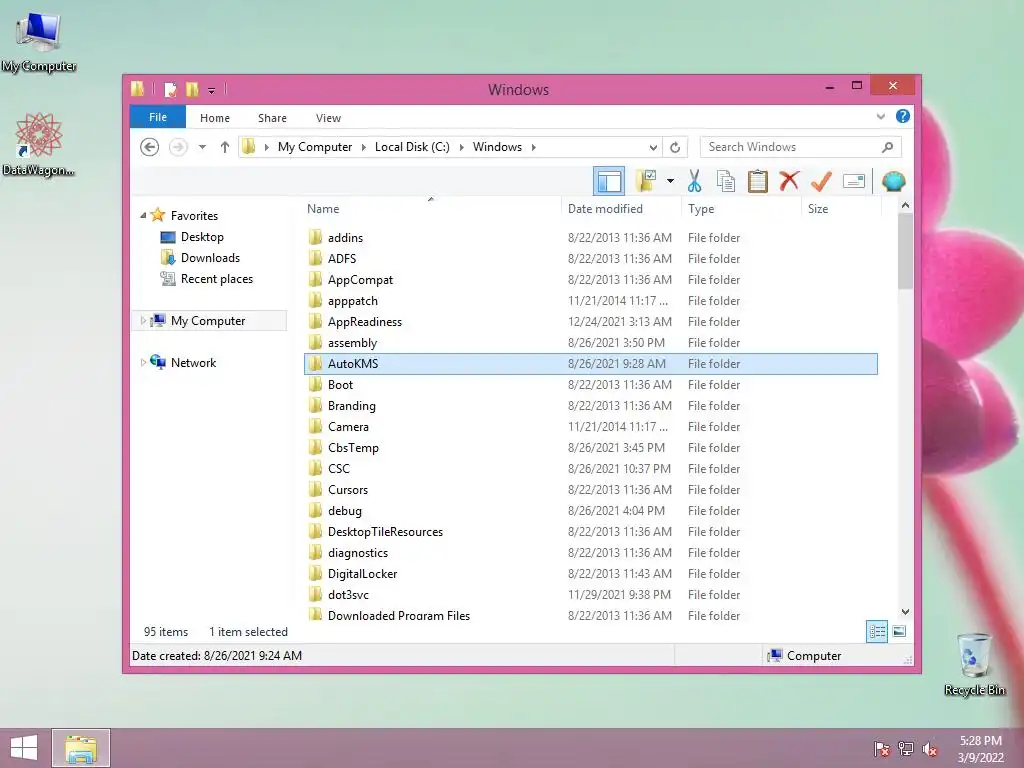Open the DataWagon desktop shortcut

pyautogui.click(x=39, y=144)
